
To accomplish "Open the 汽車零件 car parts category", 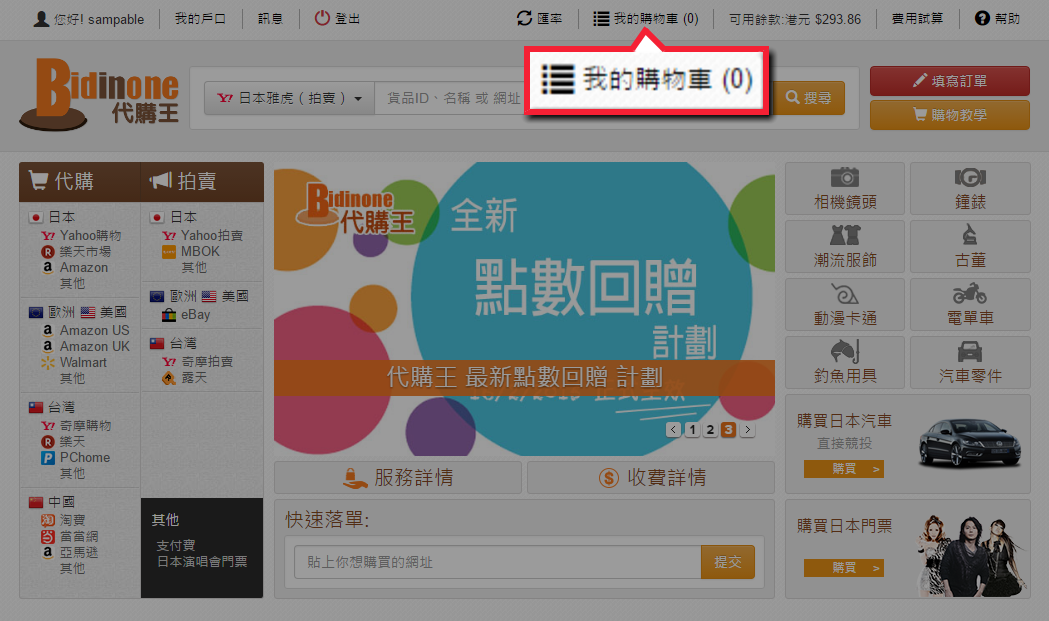I will click(x=970, y=363).
